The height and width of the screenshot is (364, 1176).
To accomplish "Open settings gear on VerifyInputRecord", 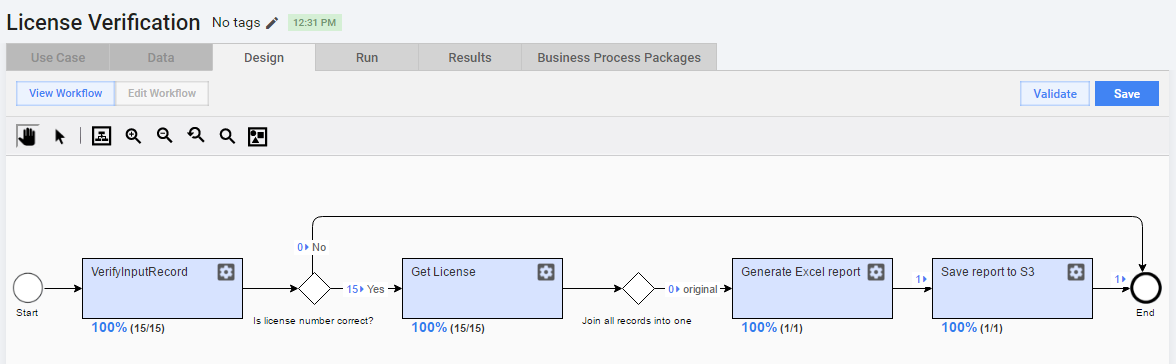I will (x=226, y=272).
